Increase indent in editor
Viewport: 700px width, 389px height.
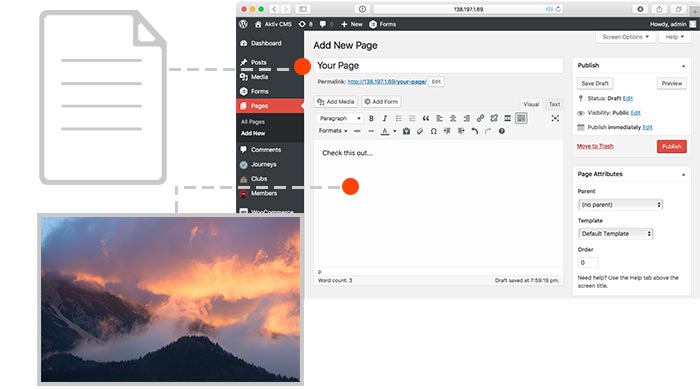461,131
